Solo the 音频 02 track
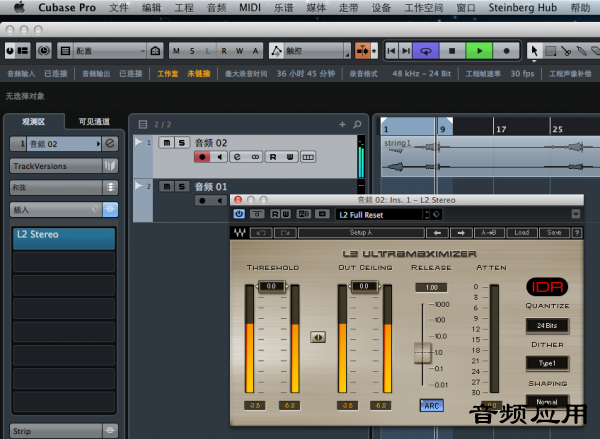The image size is (600, 439). coord(182,143)
